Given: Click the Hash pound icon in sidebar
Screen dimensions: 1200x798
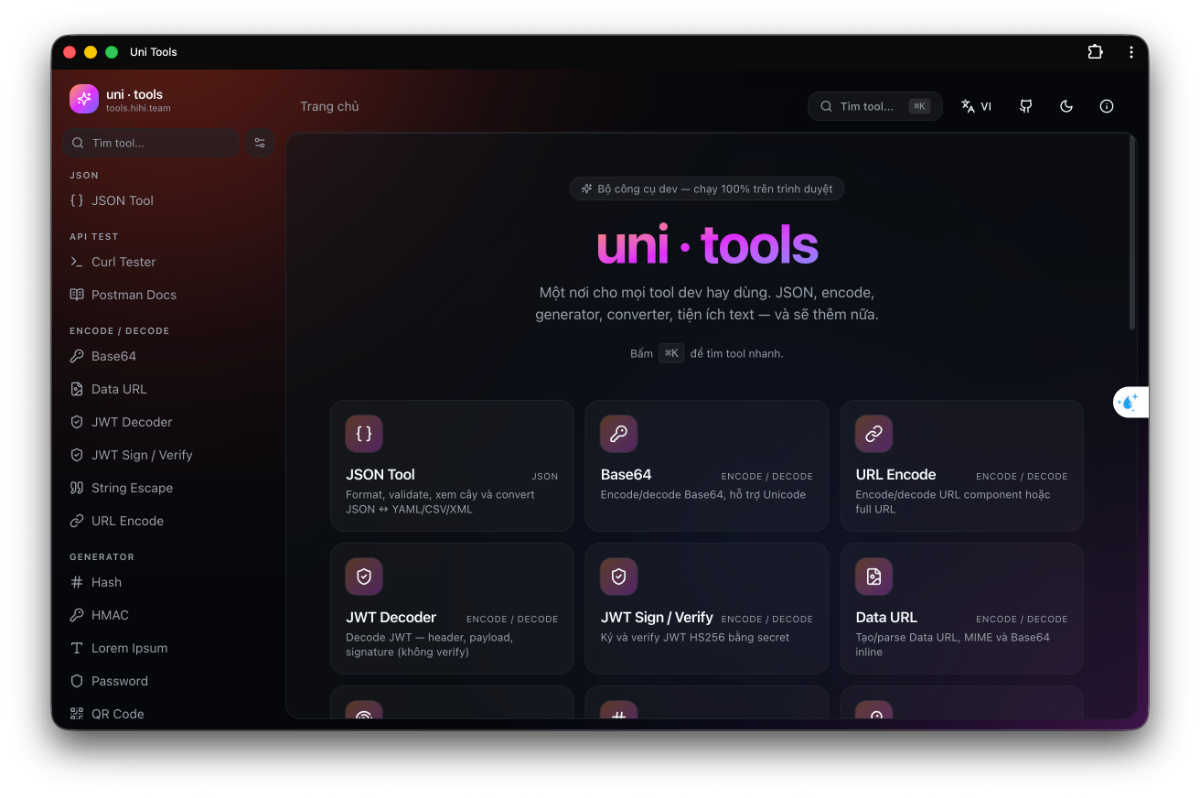Looking at the screenshot, I should pos(77,582).
